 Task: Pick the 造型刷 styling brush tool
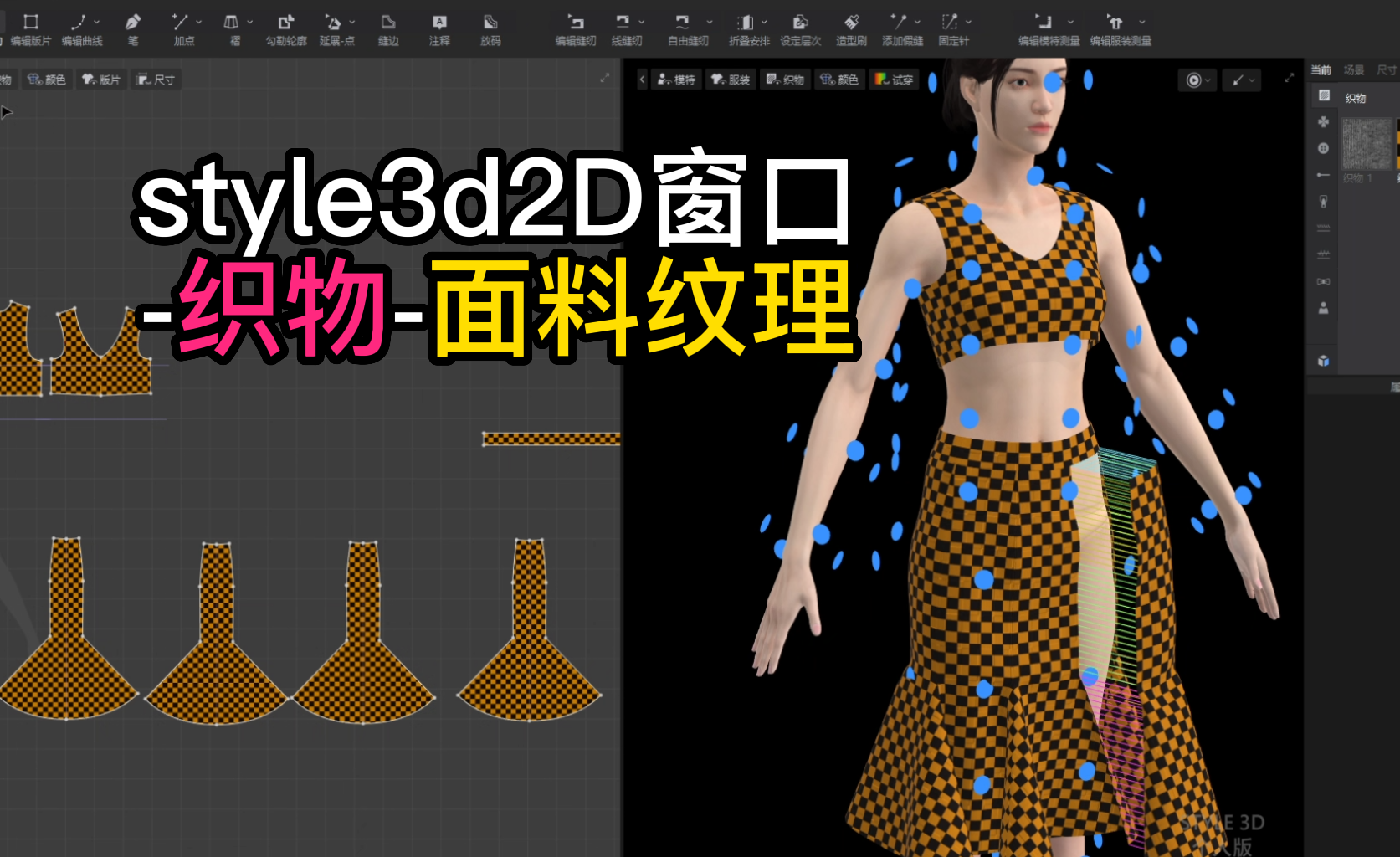tap(851, 29)
